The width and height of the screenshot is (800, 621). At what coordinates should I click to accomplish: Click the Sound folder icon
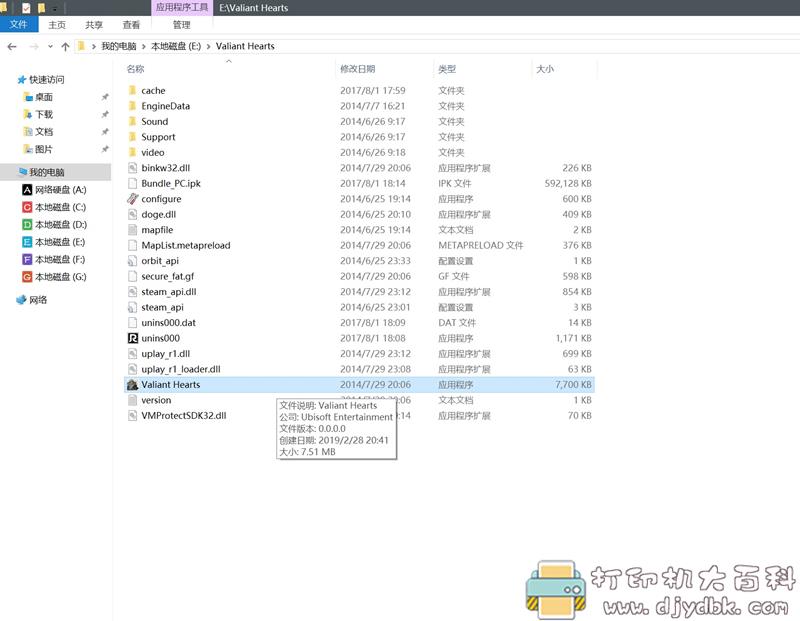[x=133, y=121]
